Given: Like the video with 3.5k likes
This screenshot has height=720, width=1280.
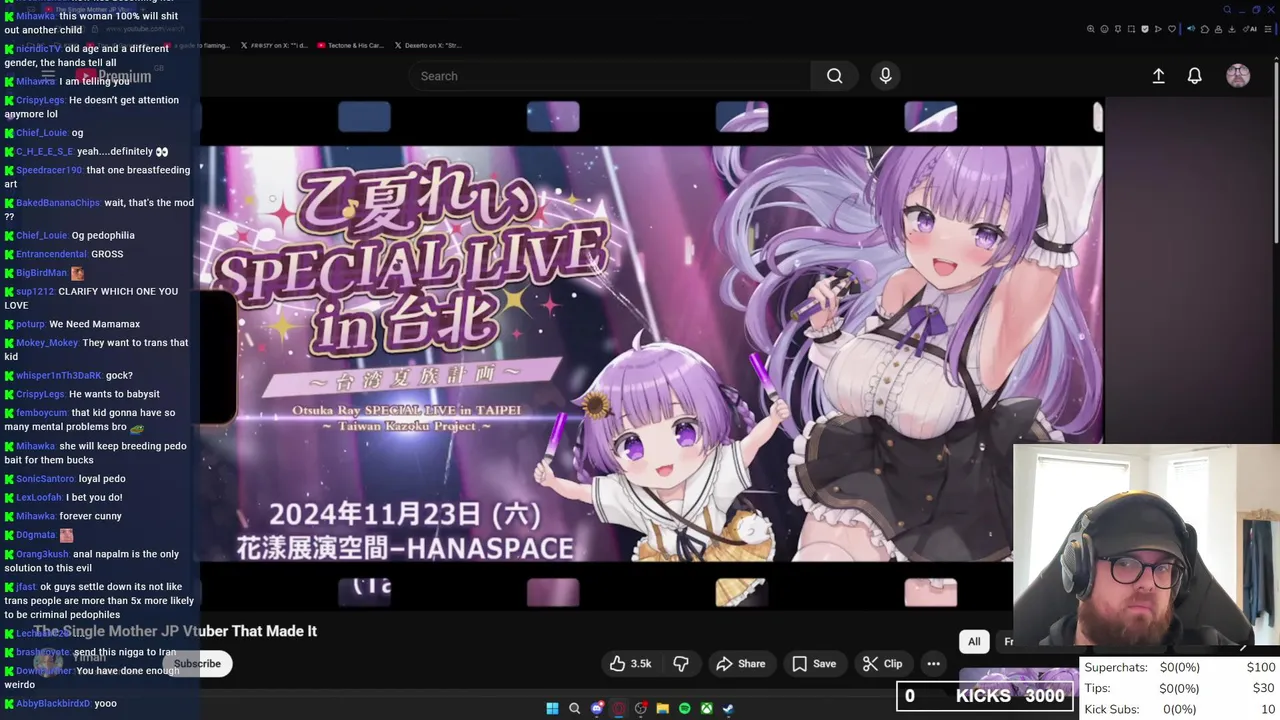Looking at the screenshot, I should (x=630, y=664).
